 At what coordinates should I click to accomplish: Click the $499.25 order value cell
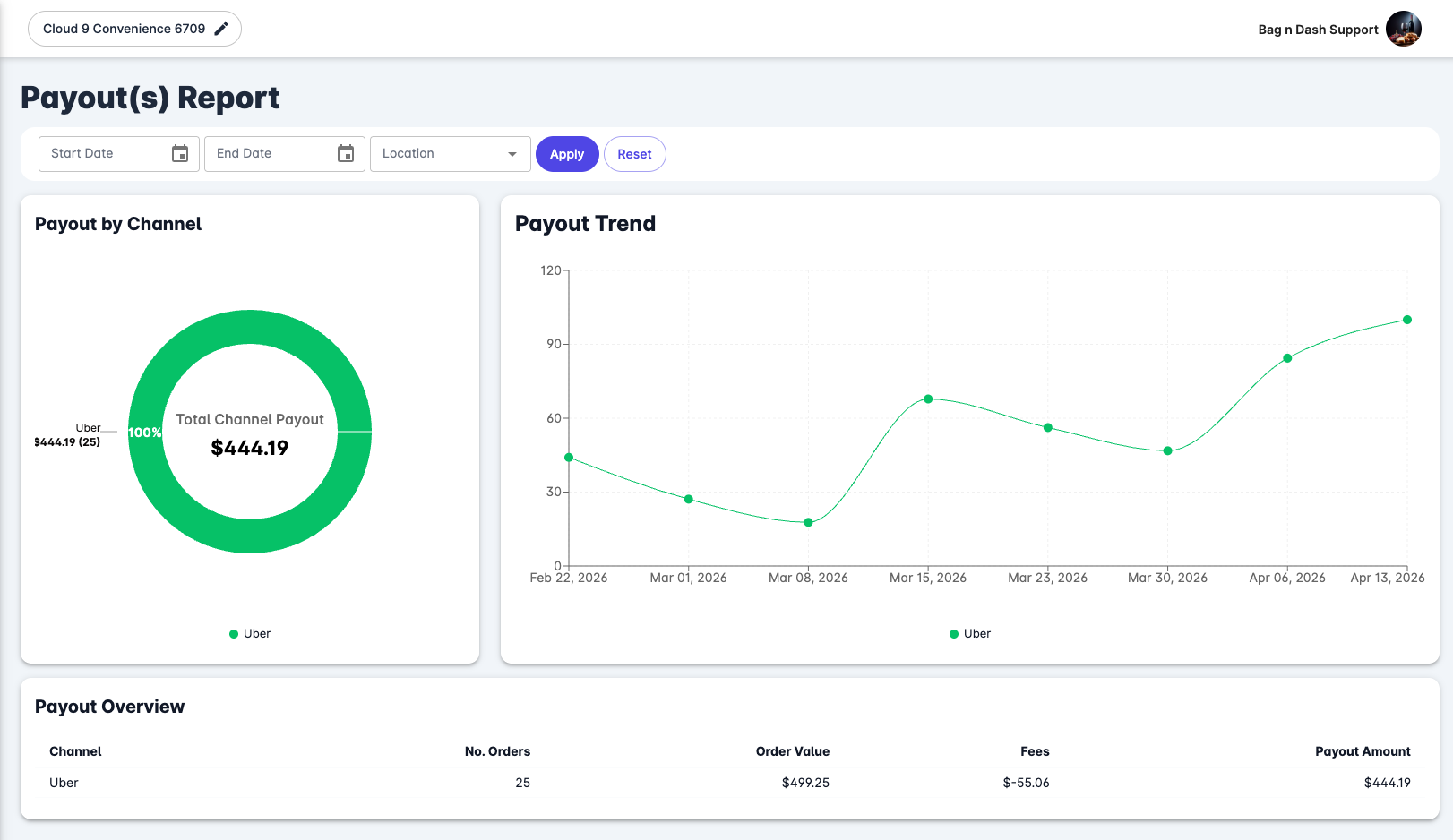pos(805,783)
